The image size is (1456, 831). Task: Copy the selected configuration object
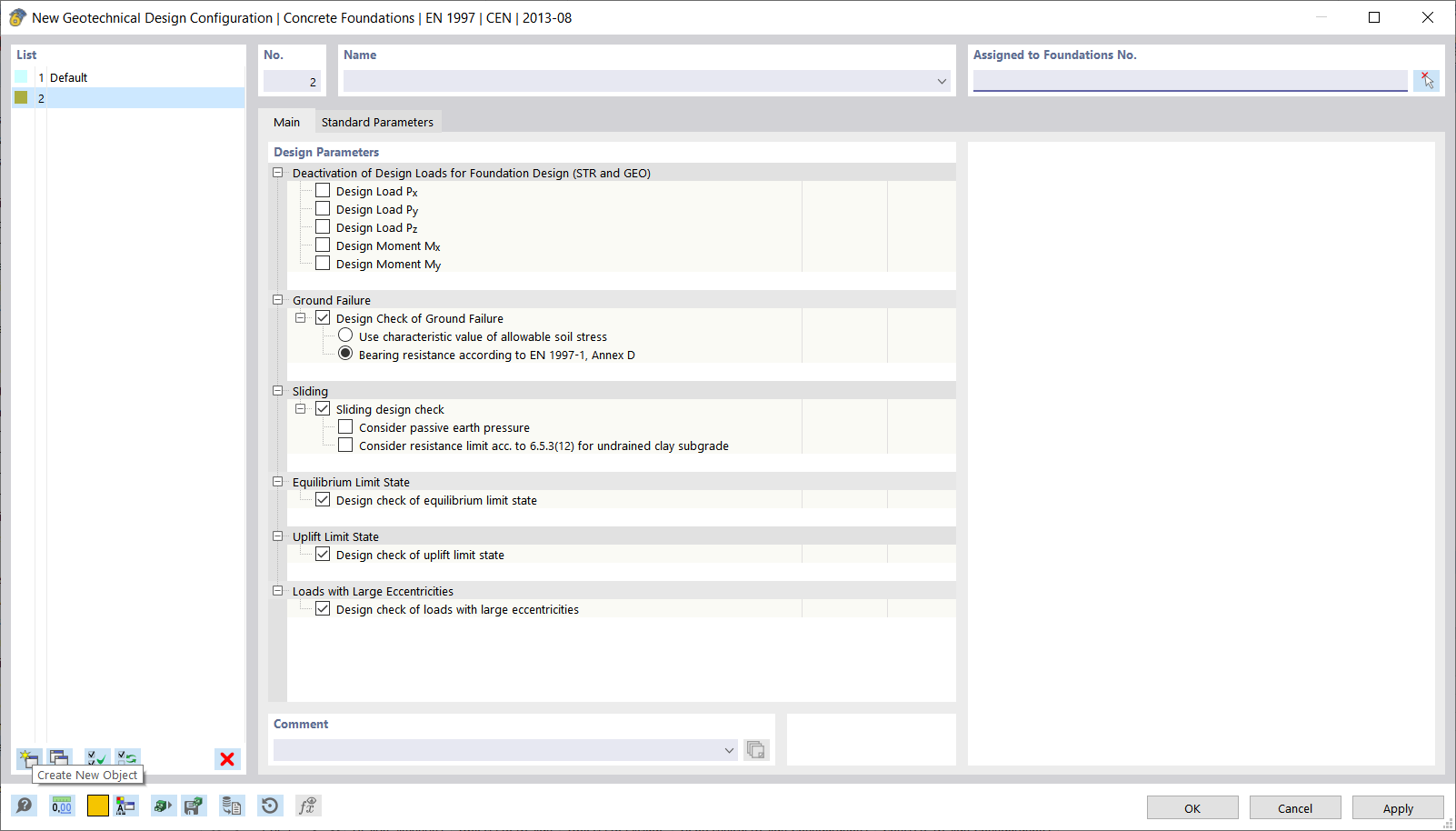(59, 758)
